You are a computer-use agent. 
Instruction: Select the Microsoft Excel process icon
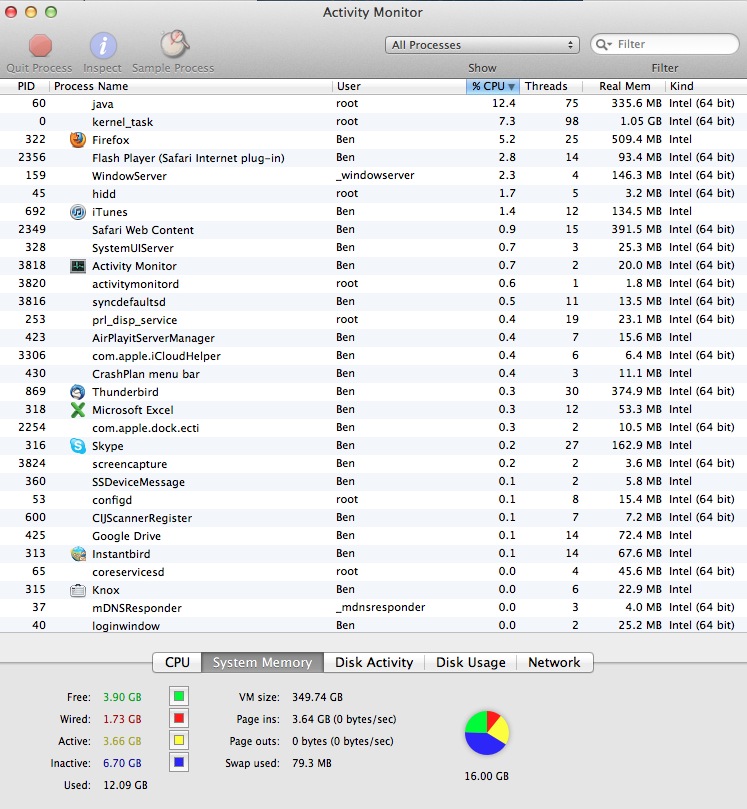pos(78,410)
